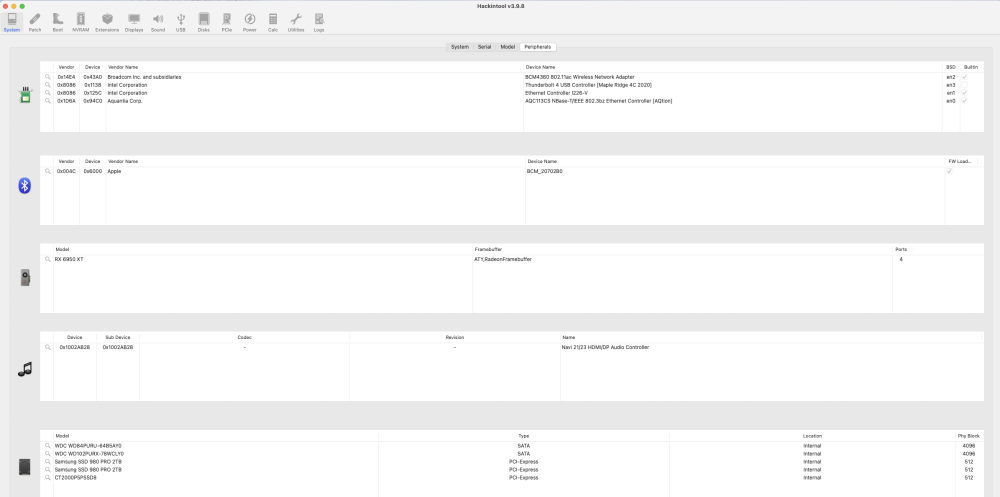Click magnifier icon for WDC WD102PURX drive

point(47,454)
